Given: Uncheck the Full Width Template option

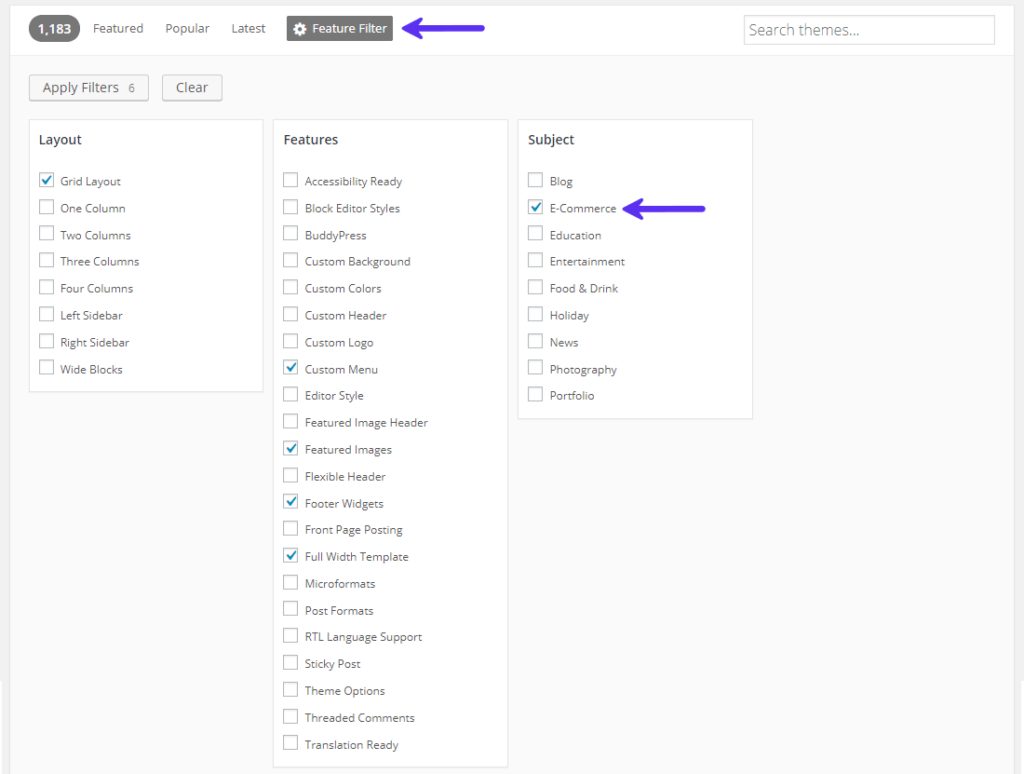Looking at the screenshot, I should (x=291, y=556).
